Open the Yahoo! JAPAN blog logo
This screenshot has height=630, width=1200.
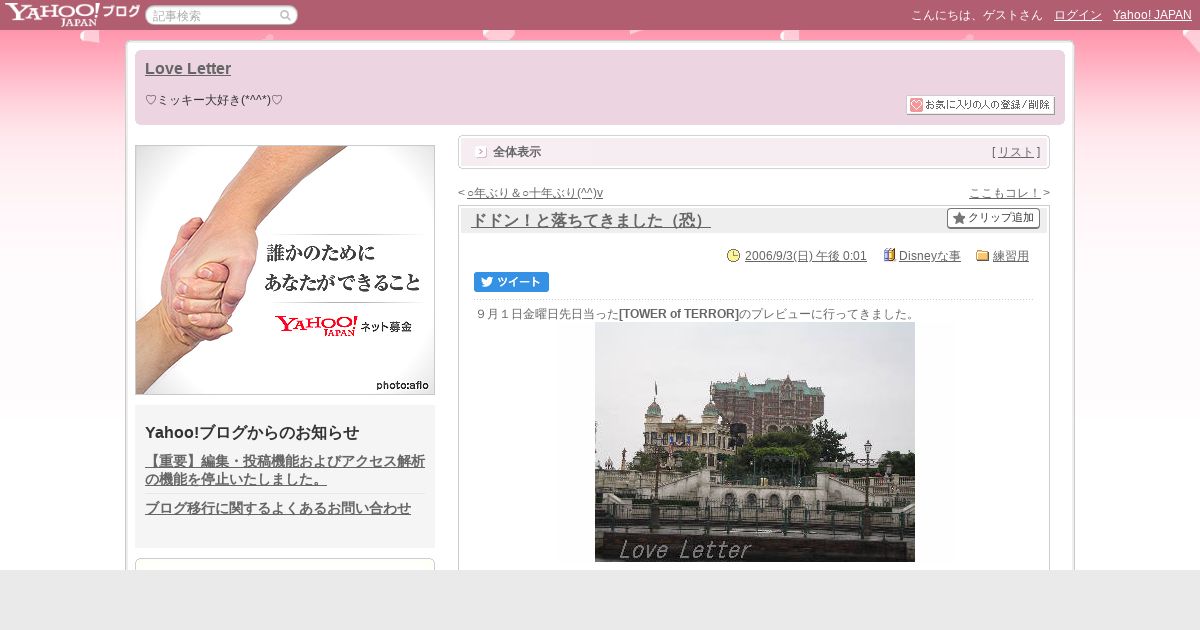point(72,14)
